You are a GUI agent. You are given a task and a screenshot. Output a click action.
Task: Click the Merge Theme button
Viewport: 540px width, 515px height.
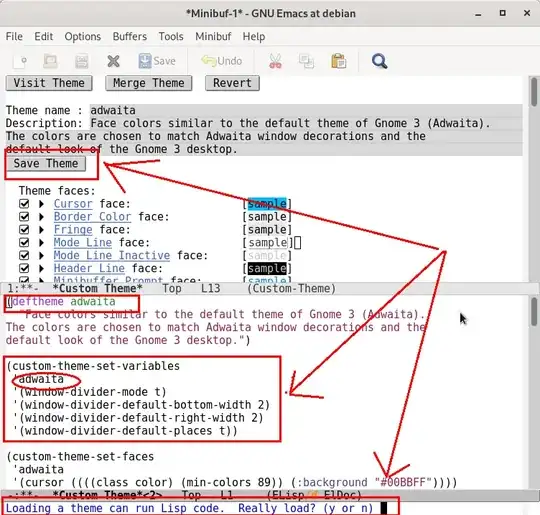click(x=149, y=83)
